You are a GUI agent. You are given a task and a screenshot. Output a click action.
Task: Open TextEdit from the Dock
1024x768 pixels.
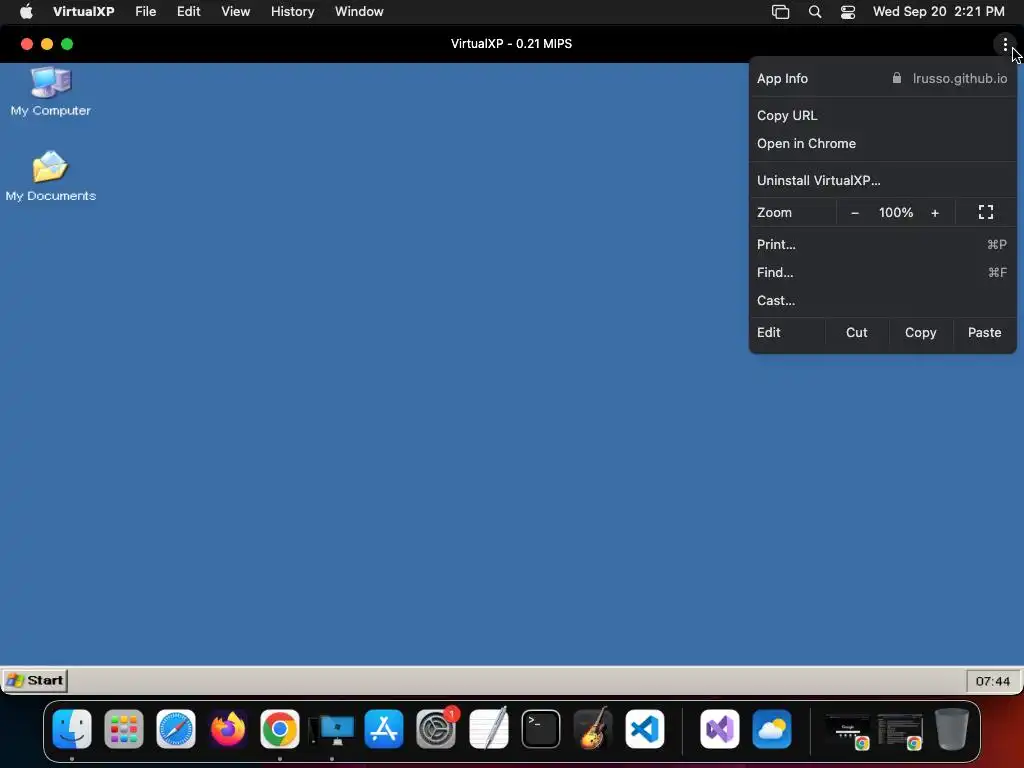488,729
